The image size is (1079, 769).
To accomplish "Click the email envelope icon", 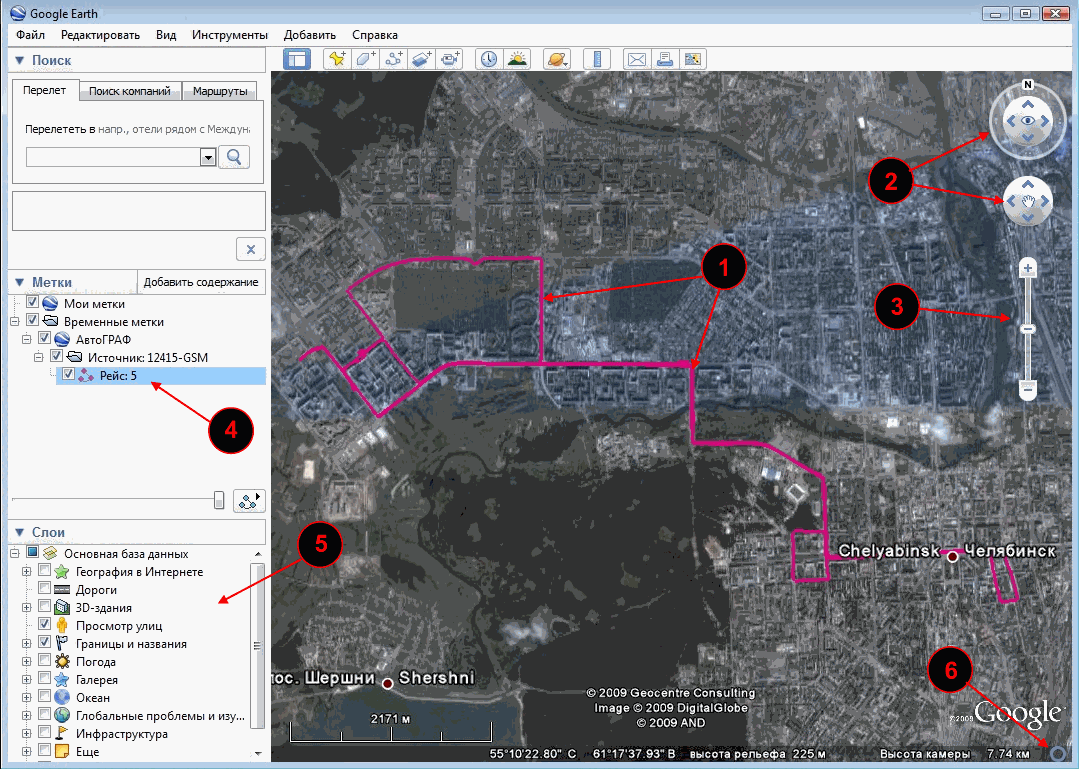I will click(636, 59).
